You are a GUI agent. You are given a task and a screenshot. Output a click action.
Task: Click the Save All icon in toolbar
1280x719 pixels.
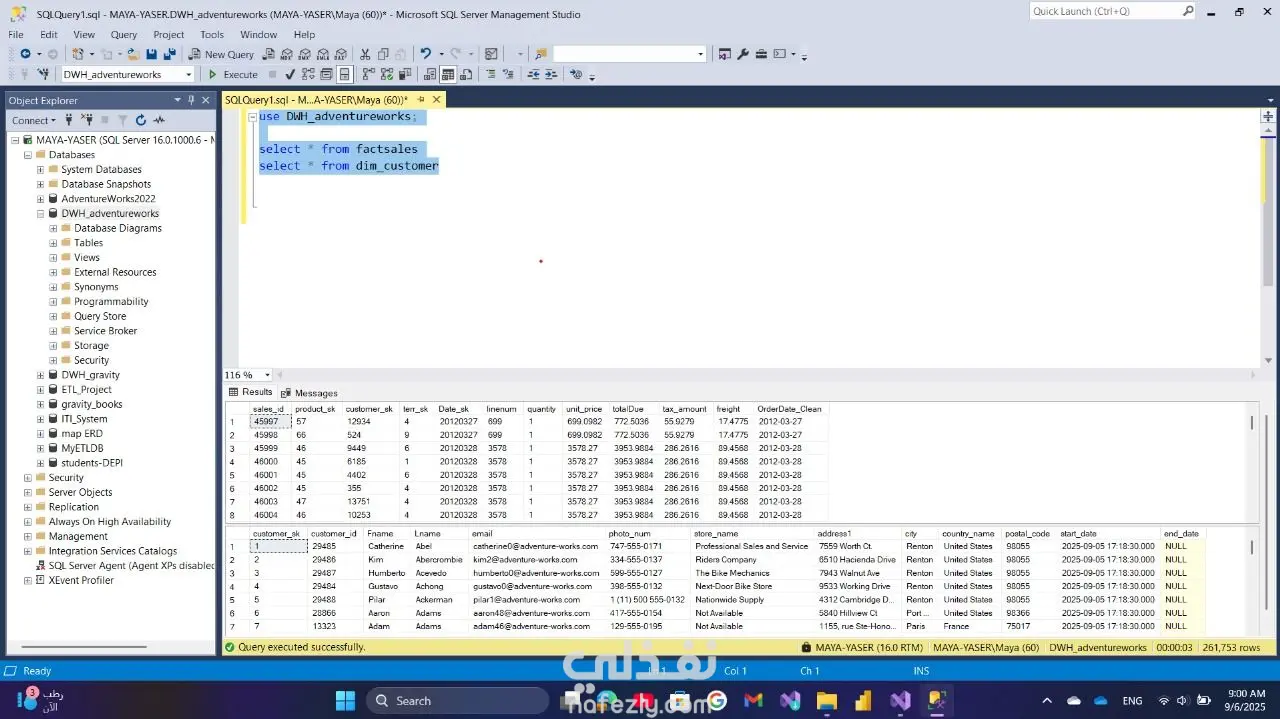pyautogui.click(x=169, y=54)
